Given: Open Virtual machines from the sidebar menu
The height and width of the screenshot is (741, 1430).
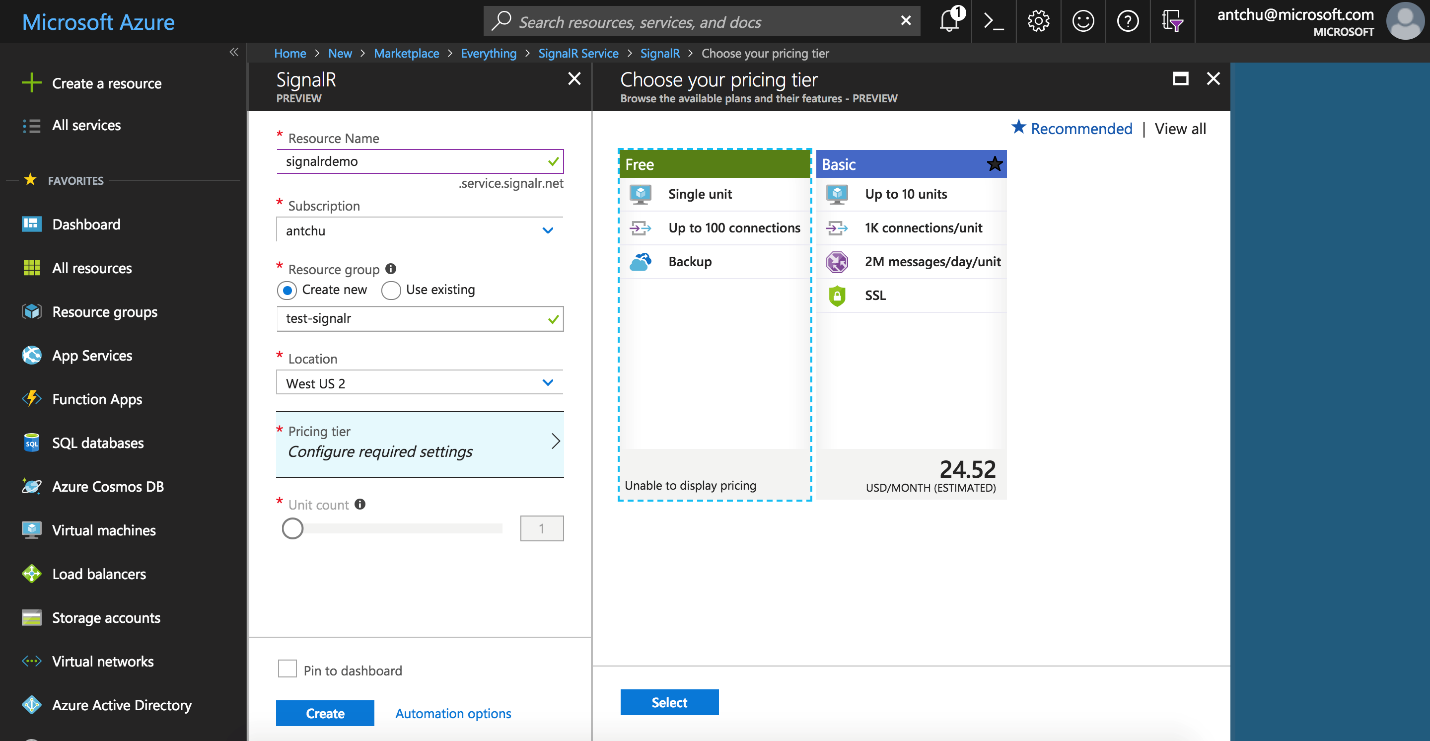Looking at the screenshot, I should pos(104,530).
